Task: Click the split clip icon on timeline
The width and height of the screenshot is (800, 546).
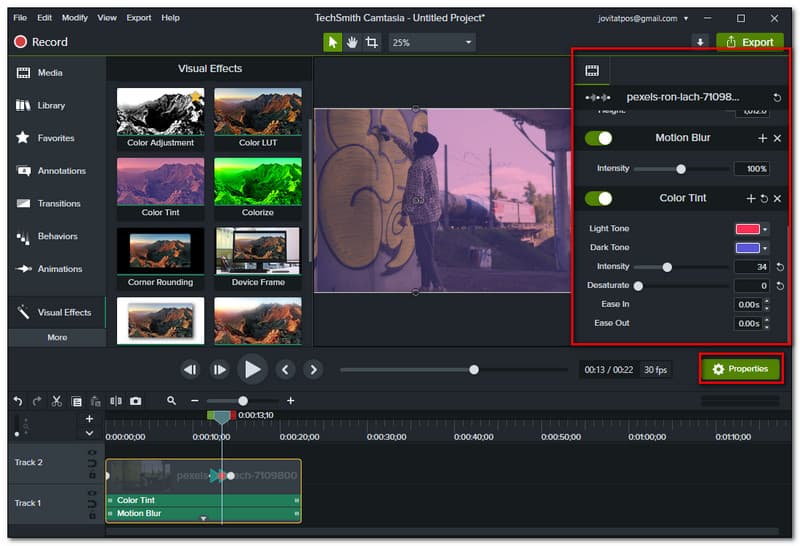Action: pyautogui.click(x=116, y=401)
